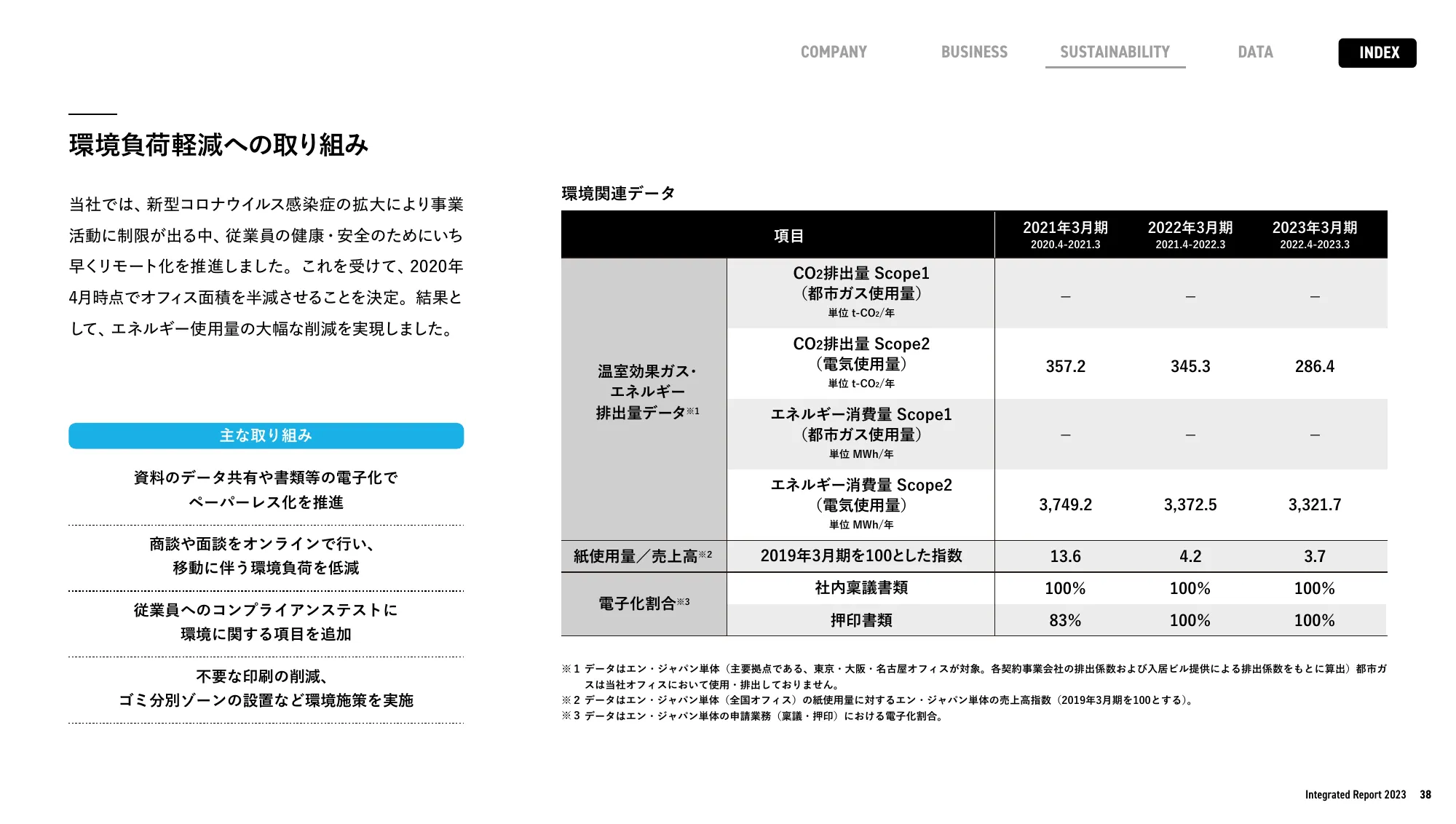Click the エネルギー消費量 Scope2 row label
Image resolution: width=1456 pixels, height=824 pixels.
861,504
